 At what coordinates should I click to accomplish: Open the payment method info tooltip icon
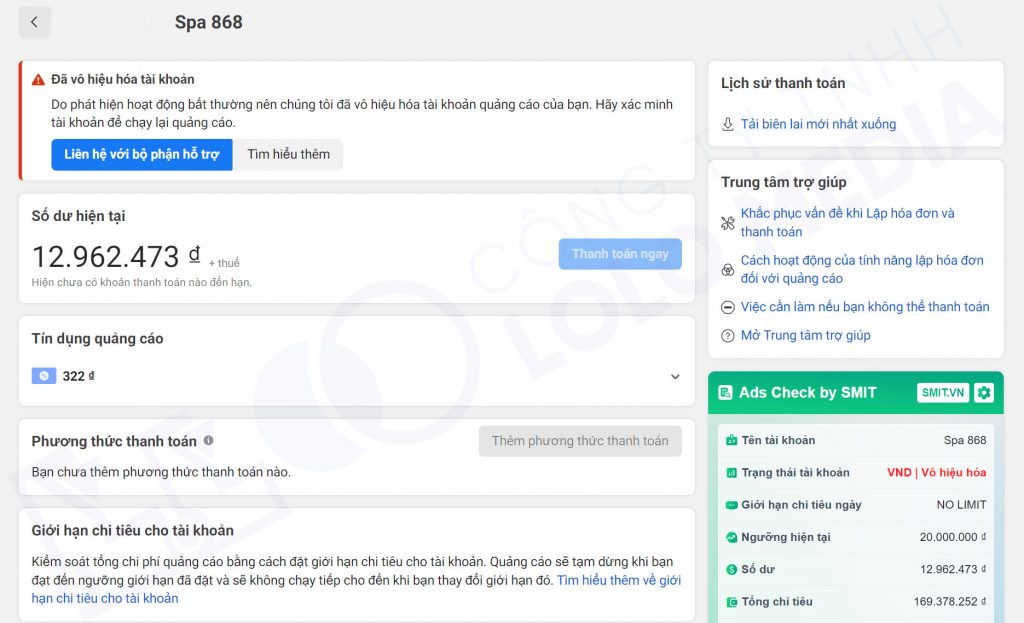point(208,441)
